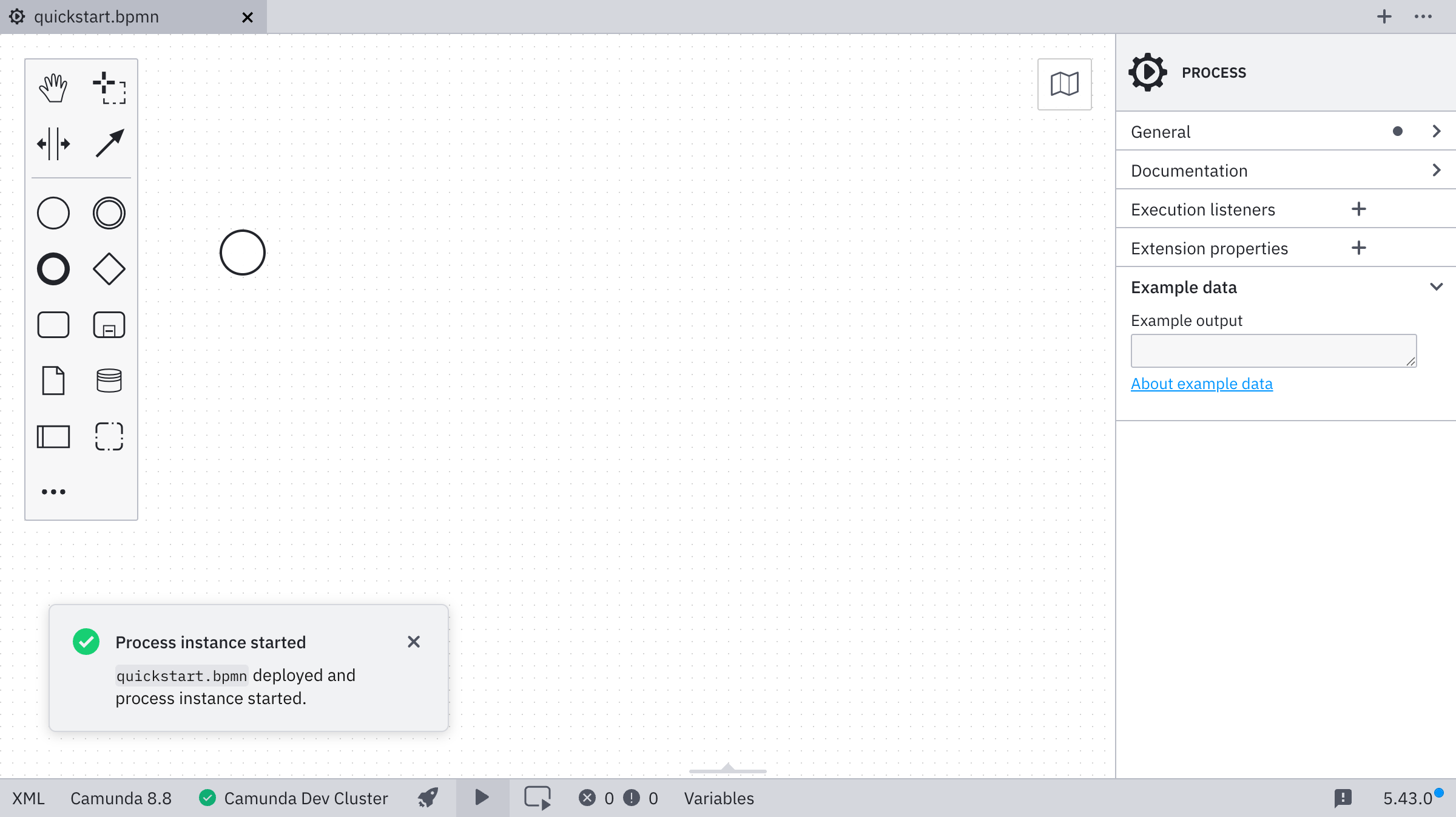This screenshot has height=817, width=1456.
Task: Activate the global connect tool
Action: click(109, 144)
